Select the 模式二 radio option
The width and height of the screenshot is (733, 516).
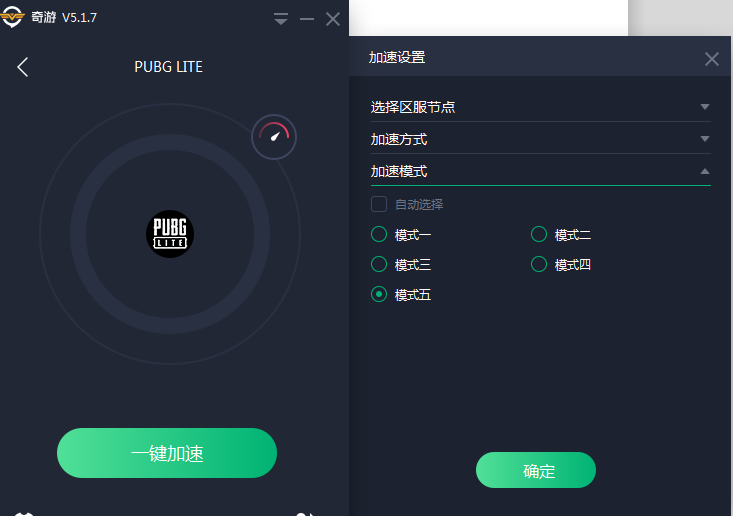tap(539, 234)
